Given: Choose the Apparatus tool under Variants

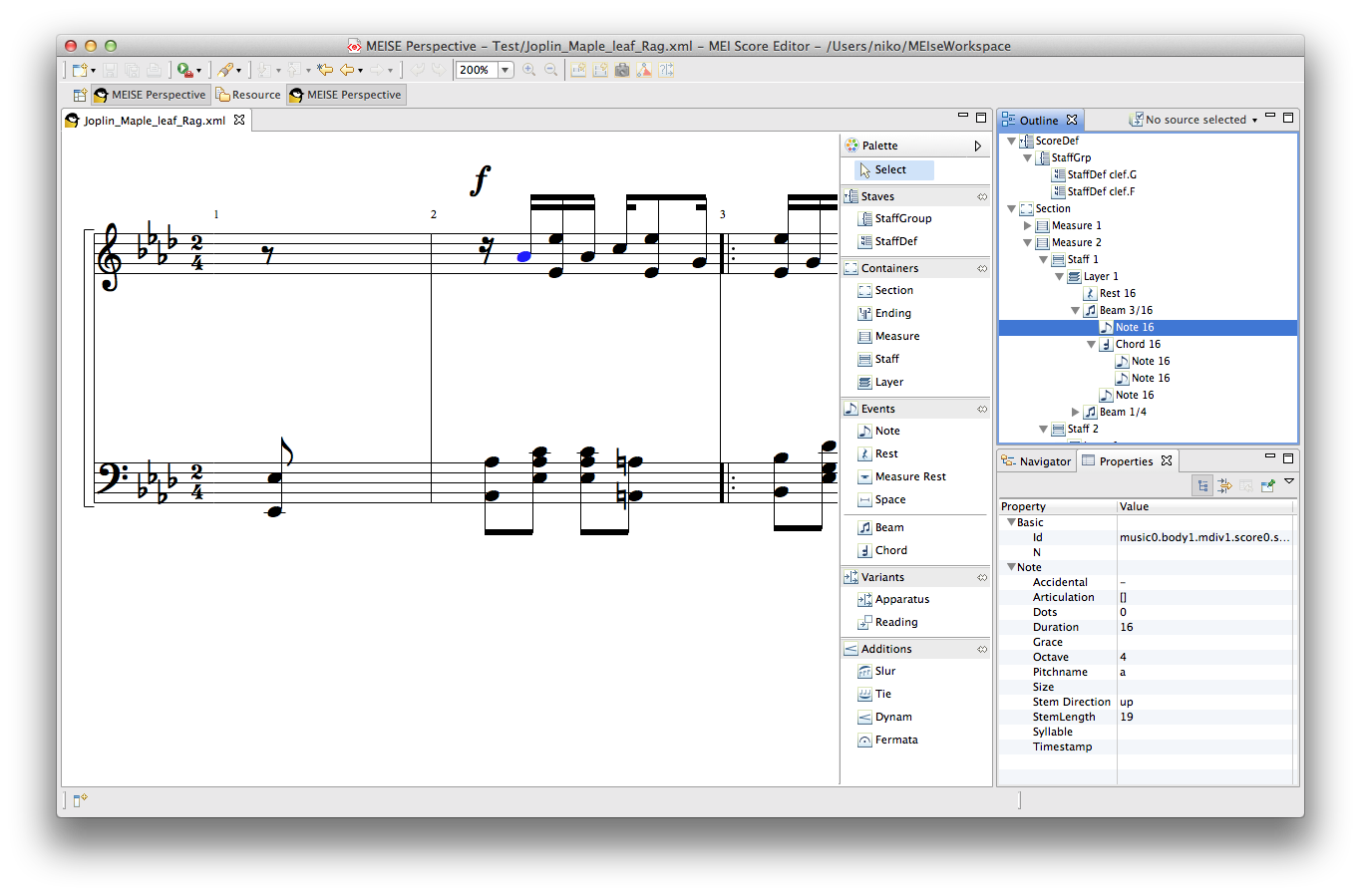Looking at the screenshot, I should coord(901,599).
